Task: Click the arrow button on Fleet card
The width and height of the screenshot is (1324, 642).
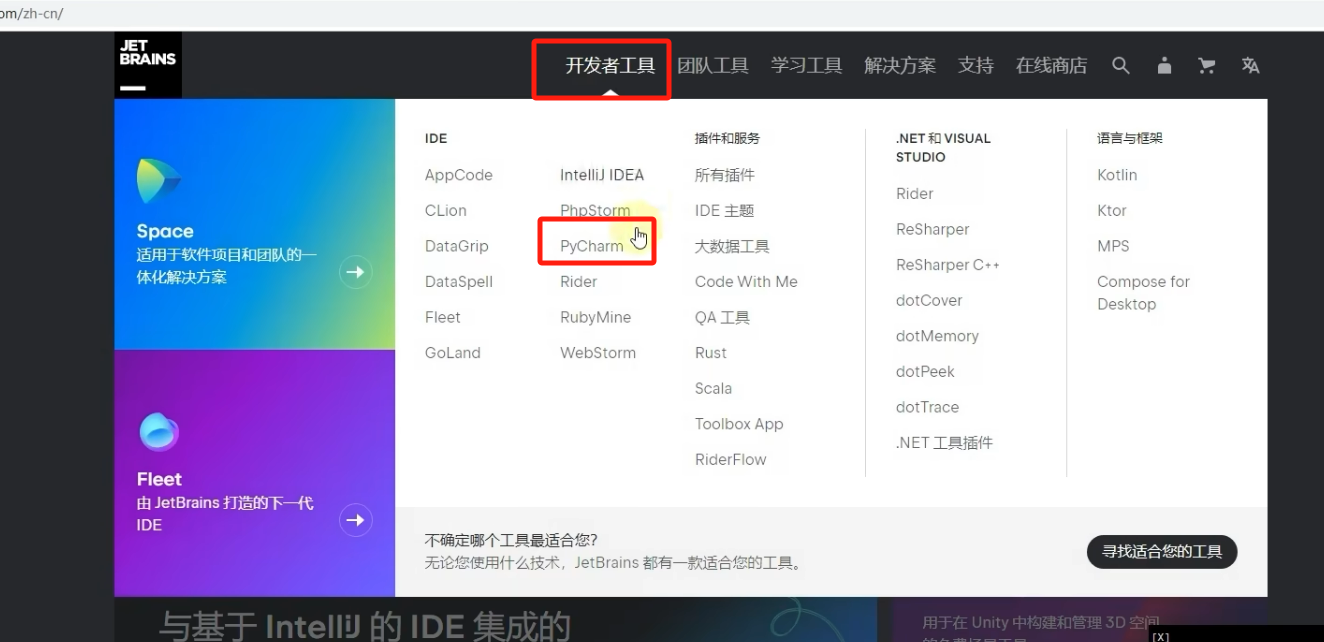Action: pyautogui.click(x=355, y=520)
